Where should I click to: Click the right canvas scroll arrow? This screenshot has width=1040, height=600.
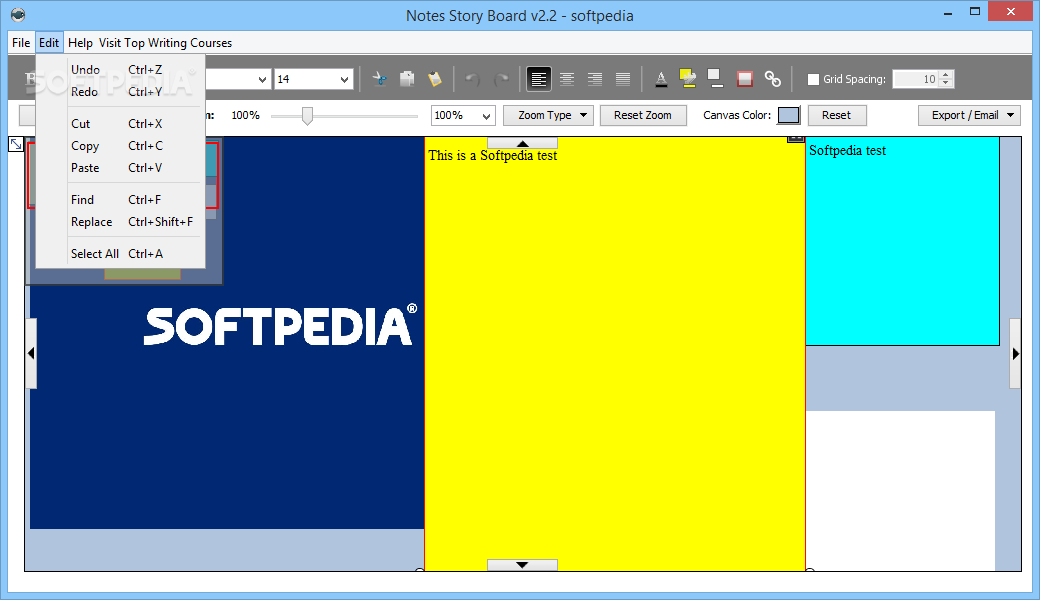click(1015, 353)
